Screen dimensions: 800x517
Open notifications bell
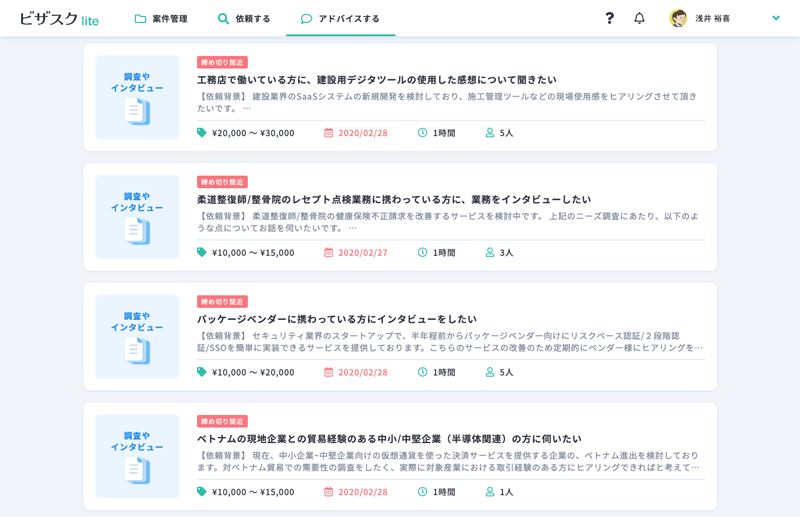point(639,18)
